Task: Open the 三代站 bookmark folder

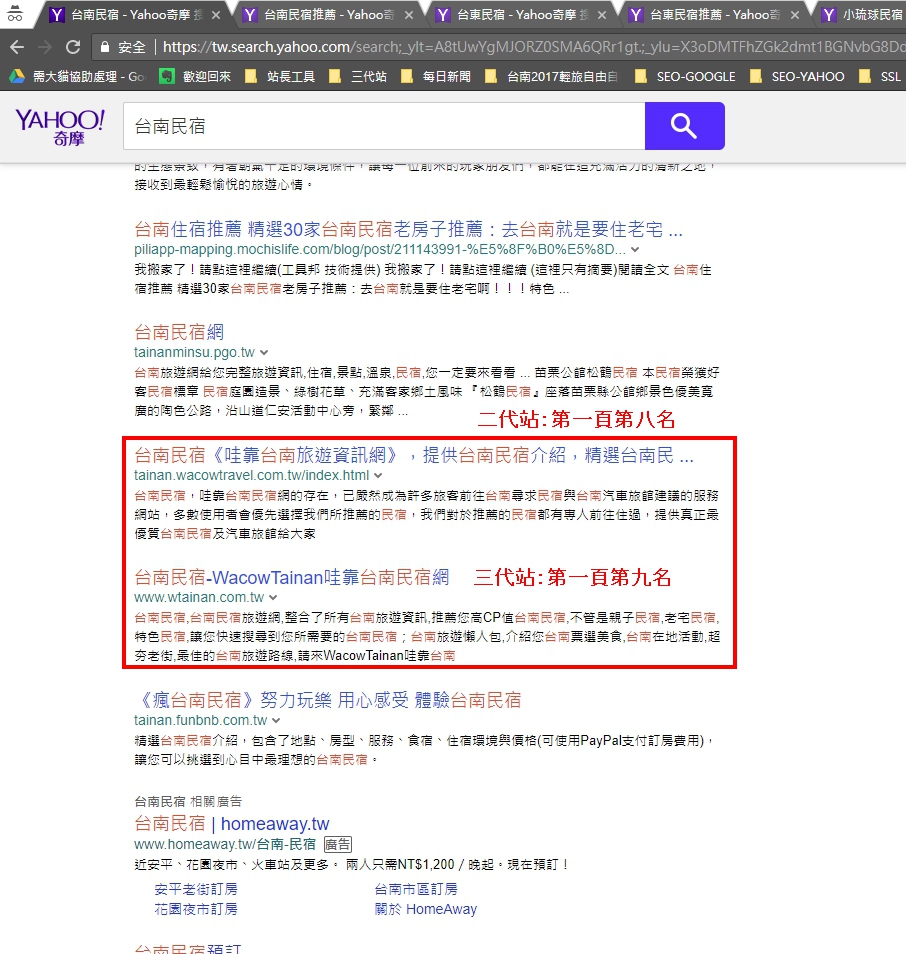Action: click(x=358, y=76)
